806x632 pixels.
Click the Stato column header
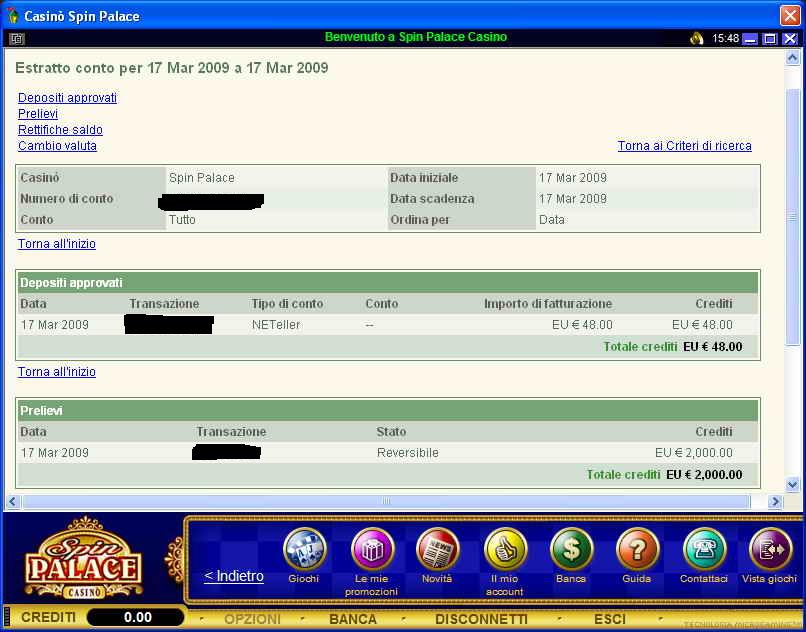391,431
